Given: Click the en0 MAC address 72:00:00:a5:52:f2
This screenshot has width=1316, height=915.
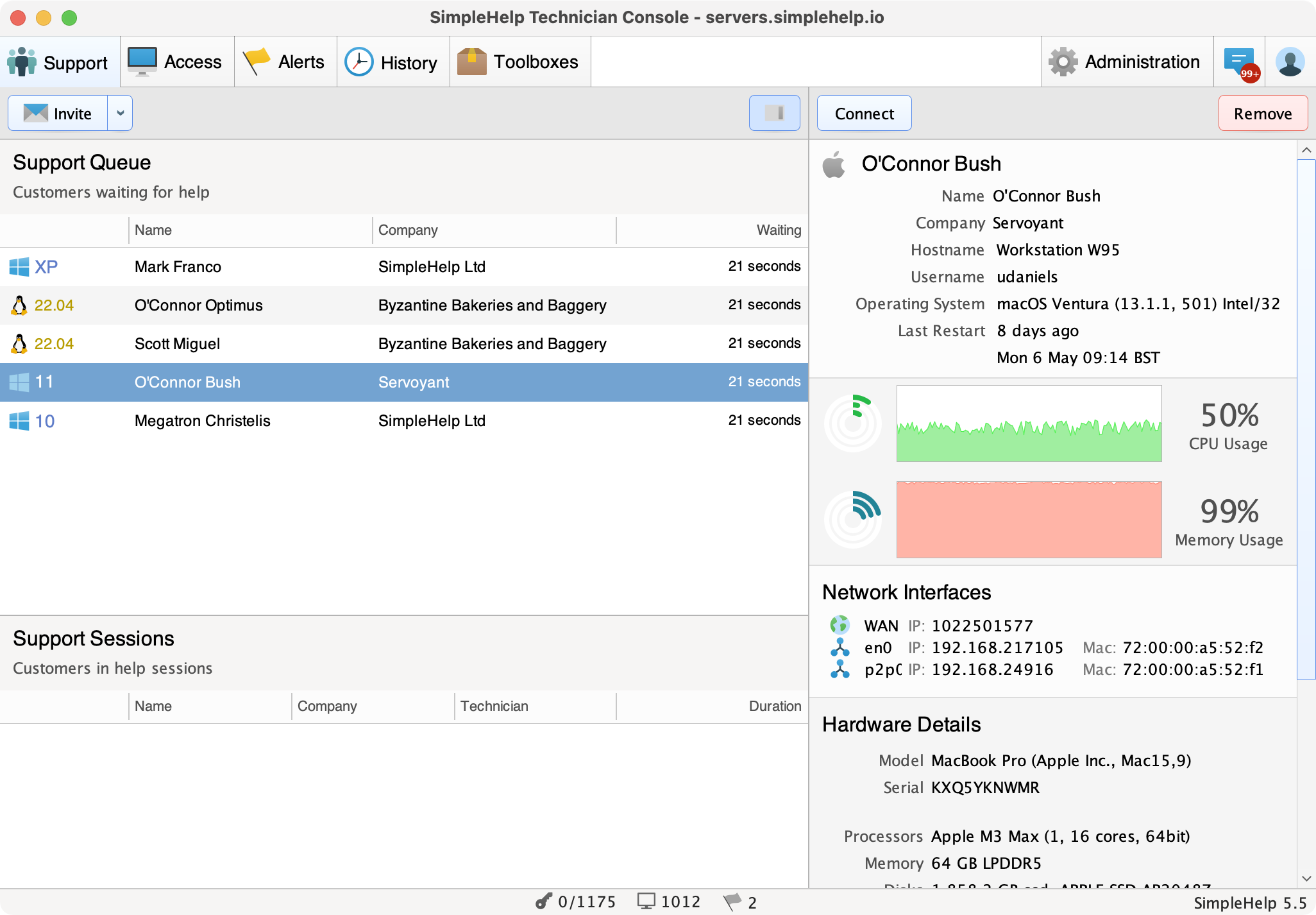Looking at the screenshot, I should tap(1193, 647).
